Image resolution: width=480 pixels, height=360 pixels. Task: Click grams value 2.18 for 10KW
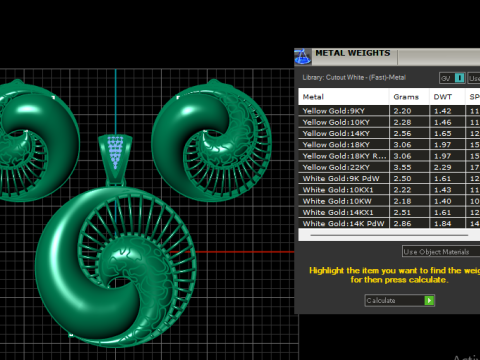pyautogui.click(x=402, y=201)
